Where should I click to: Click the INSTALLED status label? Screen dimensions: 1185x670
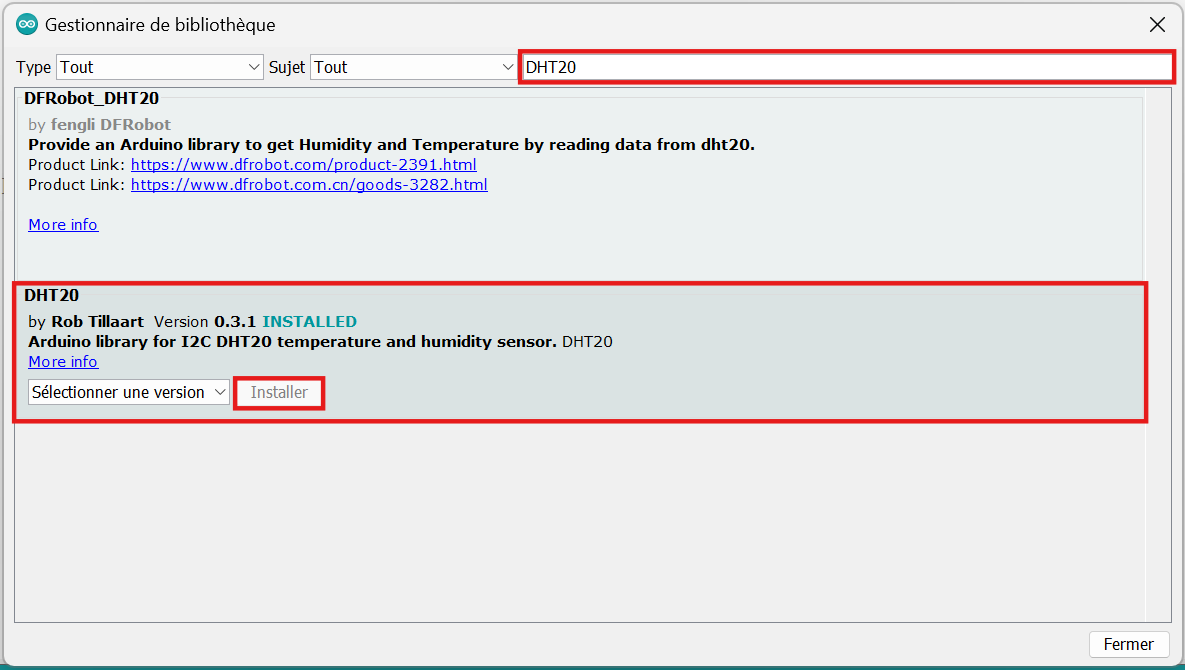[x=309, y=322]
